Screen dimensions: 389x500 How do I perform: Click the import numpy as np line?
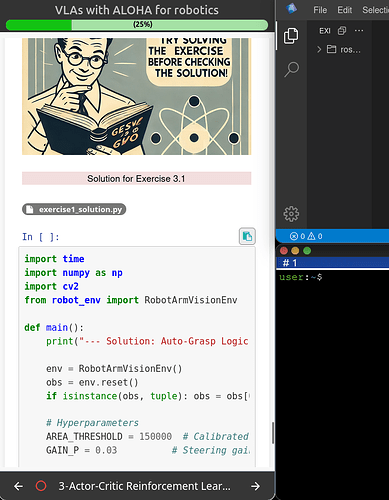[x=73, y=273]
